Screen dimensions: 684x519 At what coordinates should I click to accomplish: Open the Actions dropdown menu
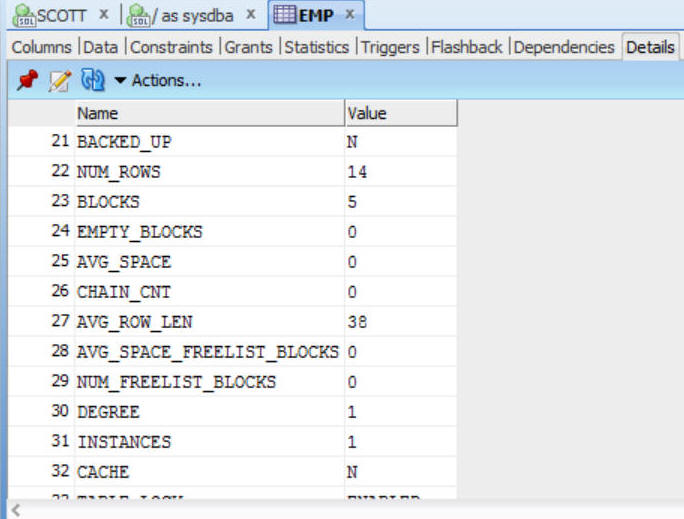pos(158,81)
